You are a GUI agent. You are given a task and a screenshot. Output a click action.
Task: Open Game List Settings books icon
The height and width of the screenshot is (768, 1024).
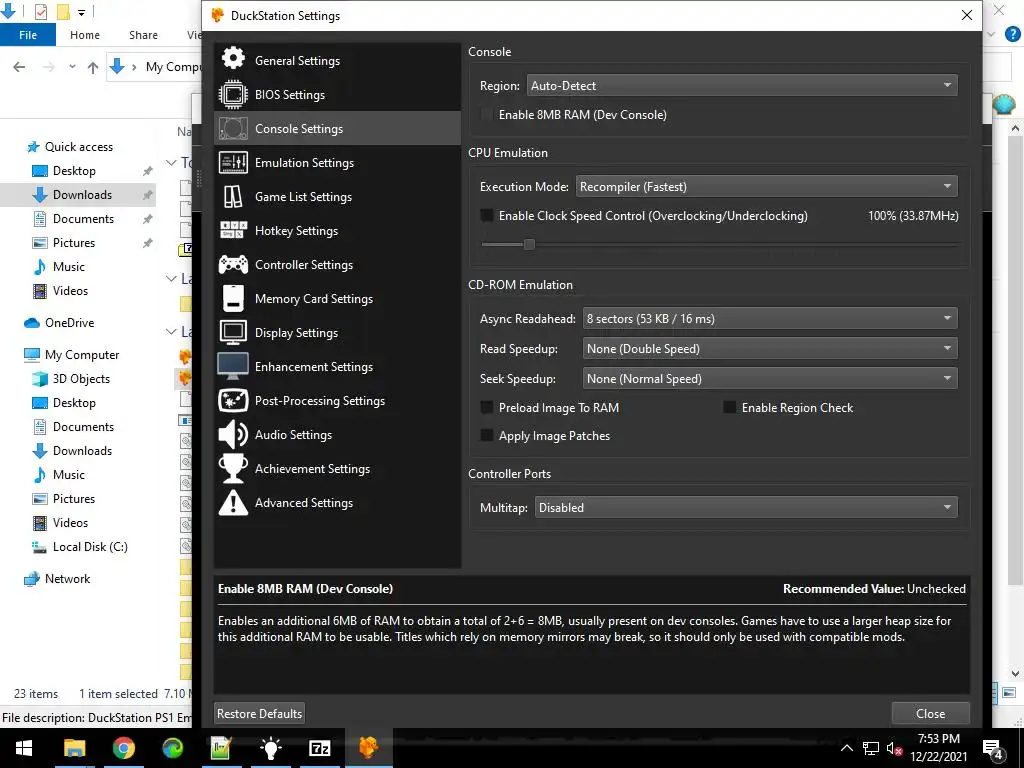(x=233, y=197)
